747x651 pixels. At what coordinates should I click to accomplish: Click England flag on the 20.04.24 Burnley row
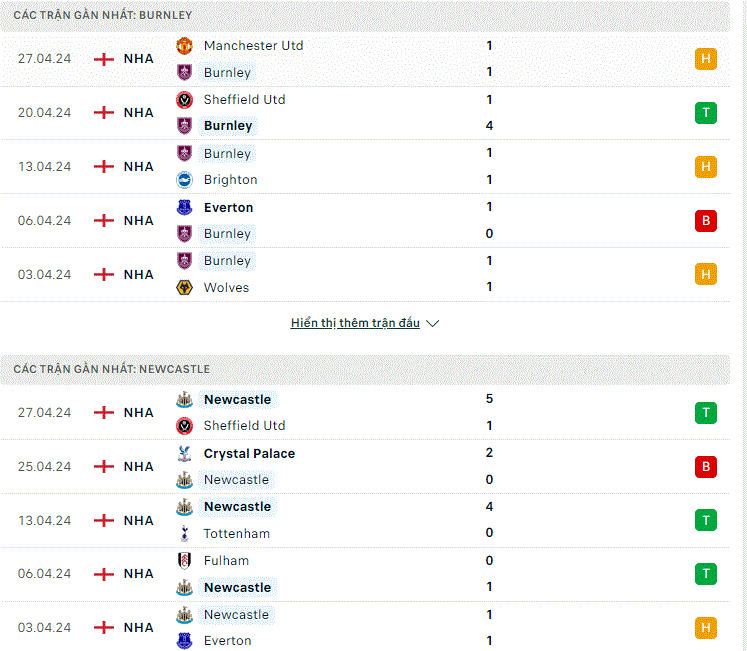click(x=104, y=112)
